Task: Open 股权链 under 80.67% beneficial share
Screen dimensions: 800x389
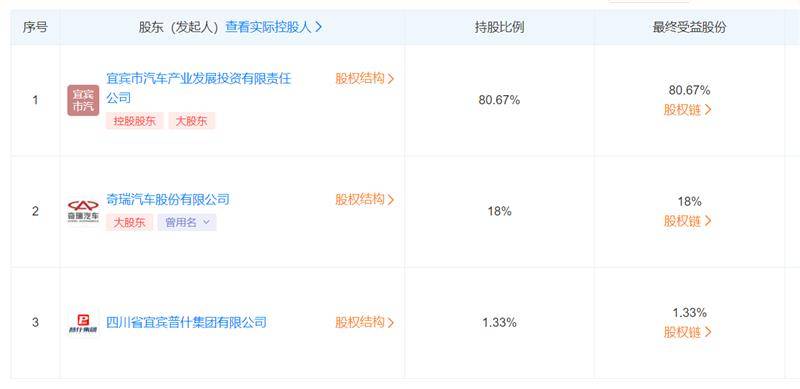Action: 687,110
